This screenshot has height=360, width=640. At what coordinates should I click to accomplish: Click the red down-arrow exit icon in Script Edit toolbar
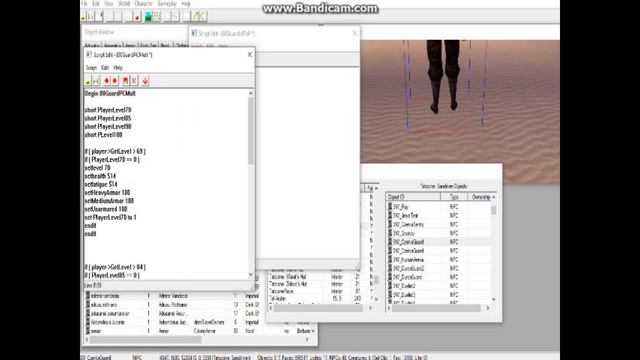click(145, 81)
